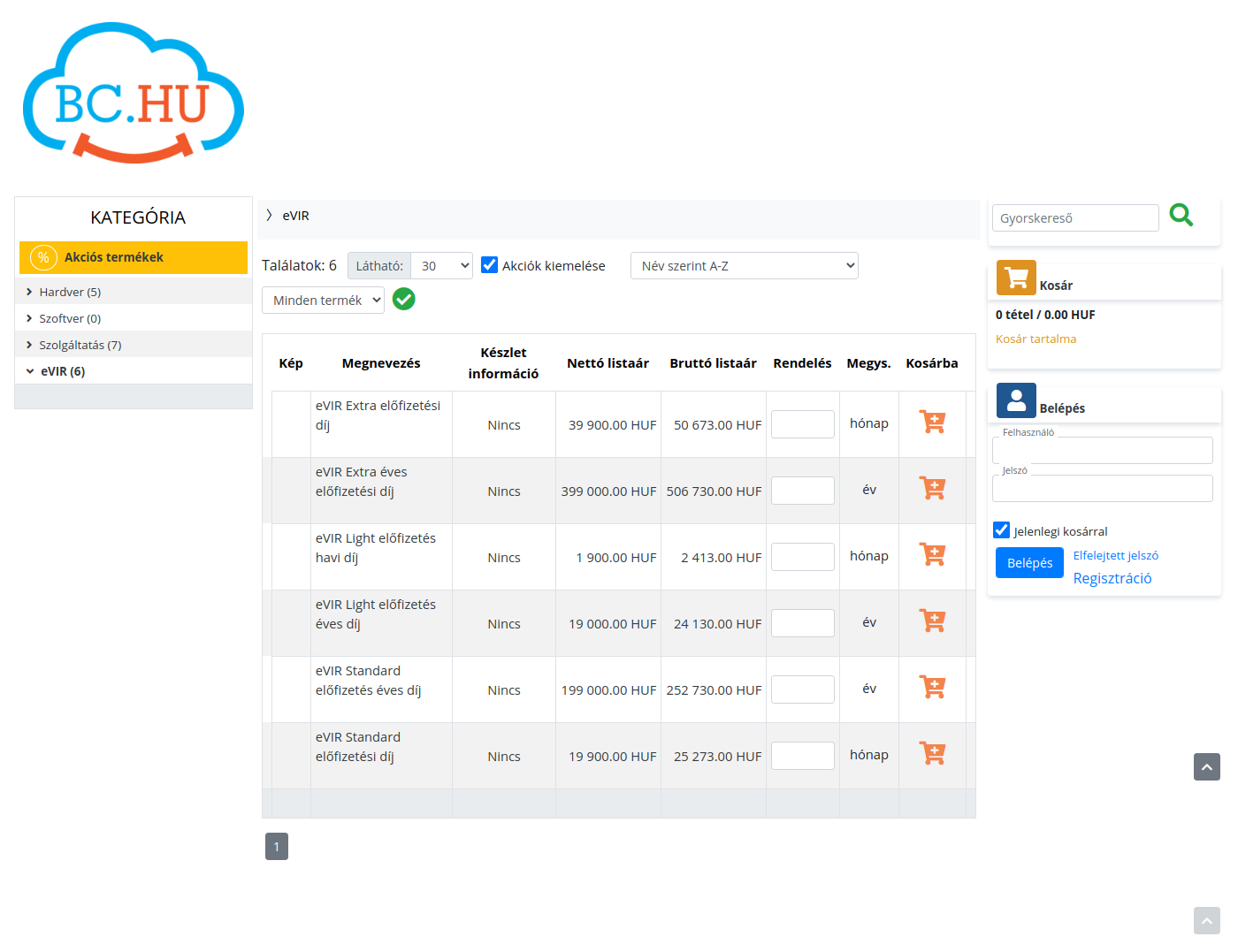Click the eVIR Light előfizetés havi díj name

(376, 548)
